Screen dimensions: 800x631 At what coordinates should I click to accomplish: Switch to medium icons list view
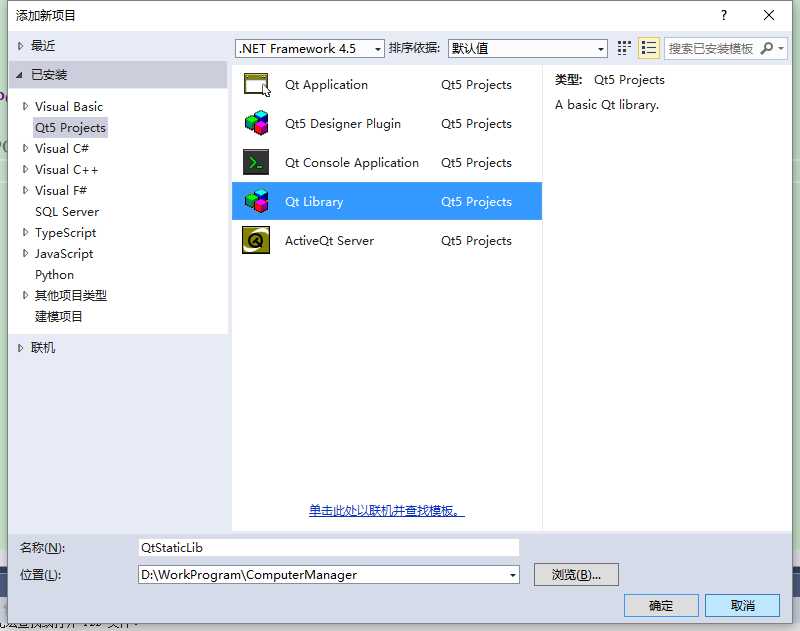(x=648, y=48)
